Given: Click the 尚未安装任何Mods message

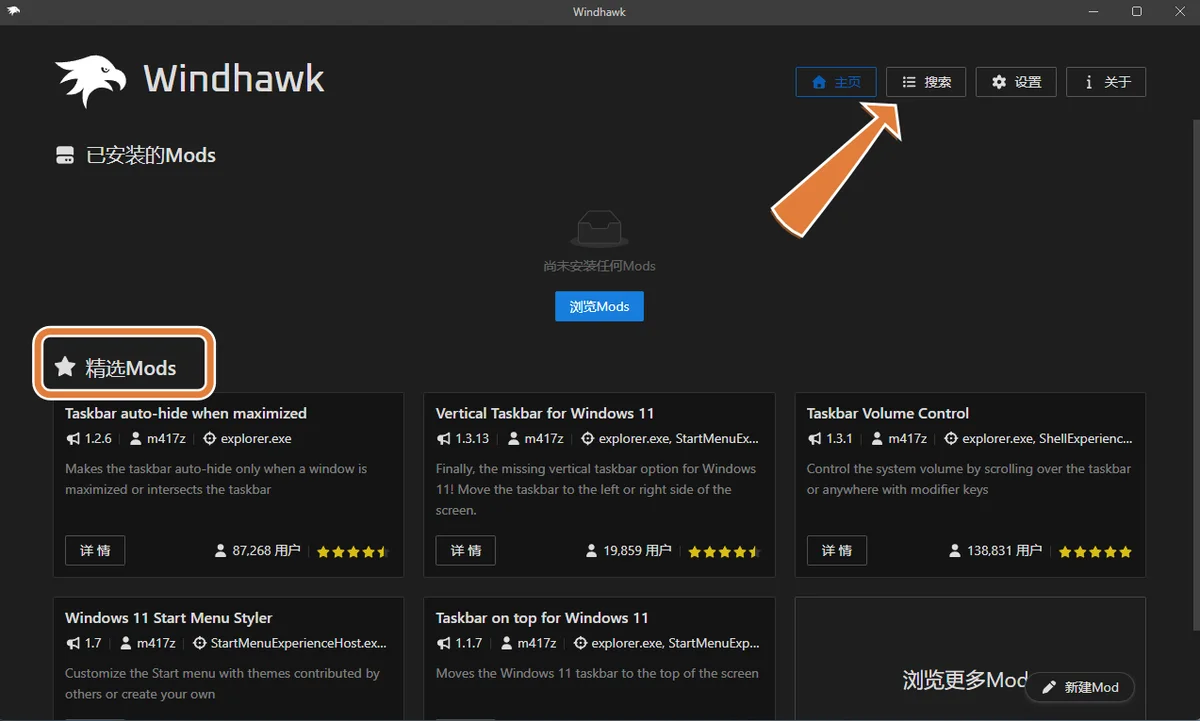Looking at the screenshot, I should pyautogui.click(x=599, y=266).
